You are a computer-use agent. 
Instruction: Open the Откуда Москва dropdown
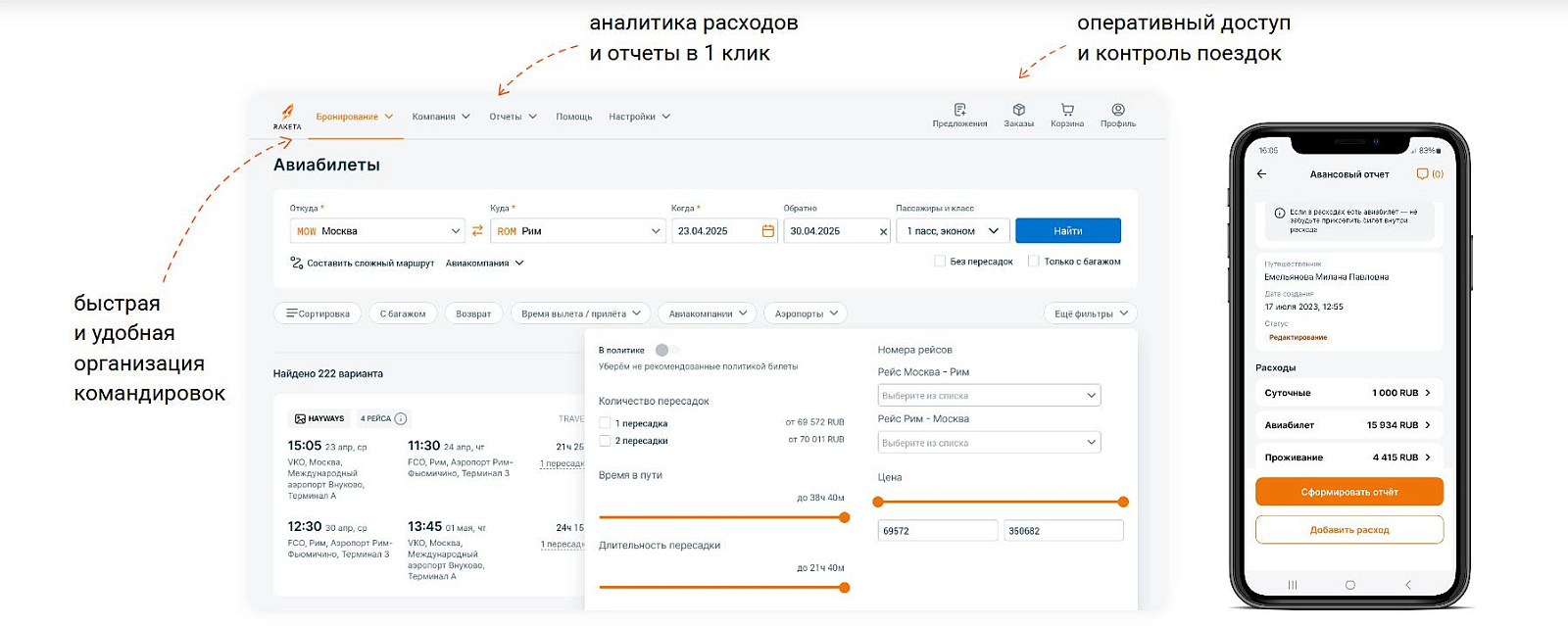[x=377, y=231]
